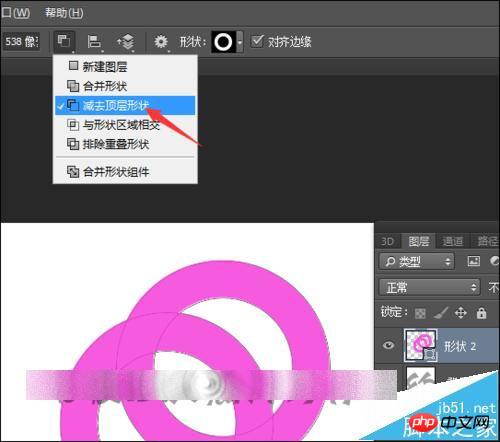Lock position move-cross icon
The image size is (500, 442).
click(x=461, y=313)
